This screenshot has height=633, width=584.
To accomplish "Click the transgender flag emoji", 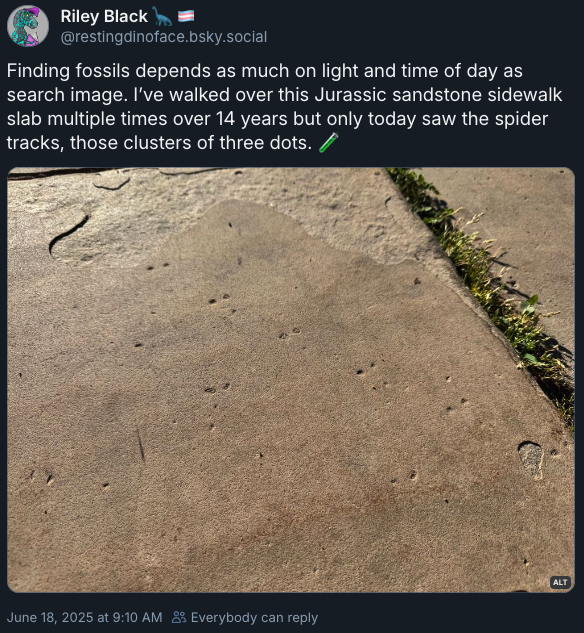I will click(186, 16).
